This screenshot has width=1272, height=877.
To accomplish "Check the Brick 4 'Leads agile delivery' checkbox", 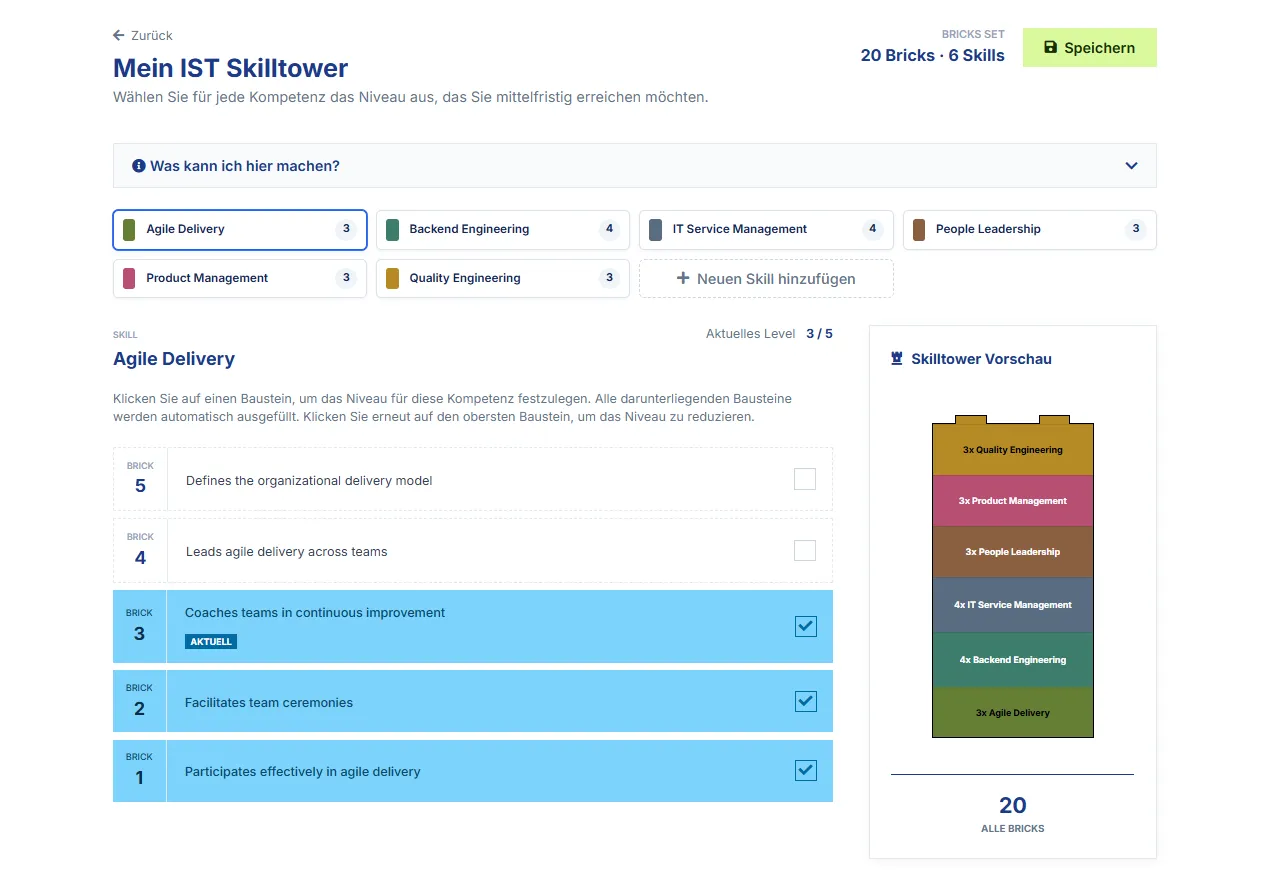I will 805,550.
